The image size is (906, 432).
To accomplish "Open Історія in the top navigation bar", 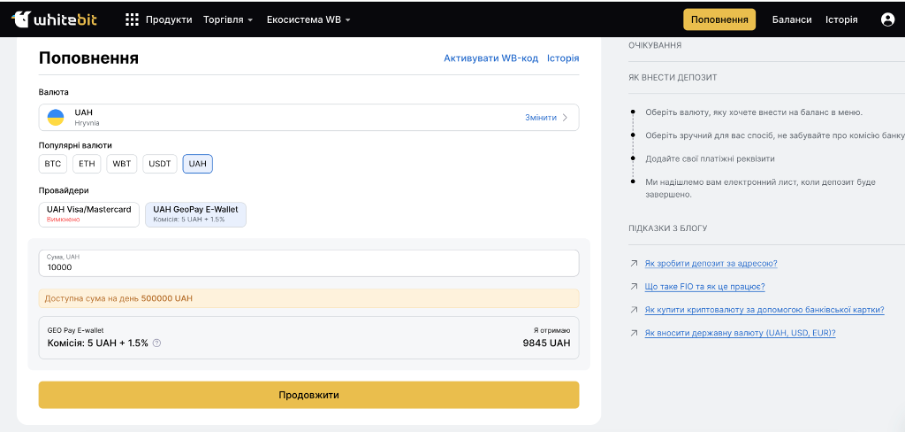I will pos(841,20).
